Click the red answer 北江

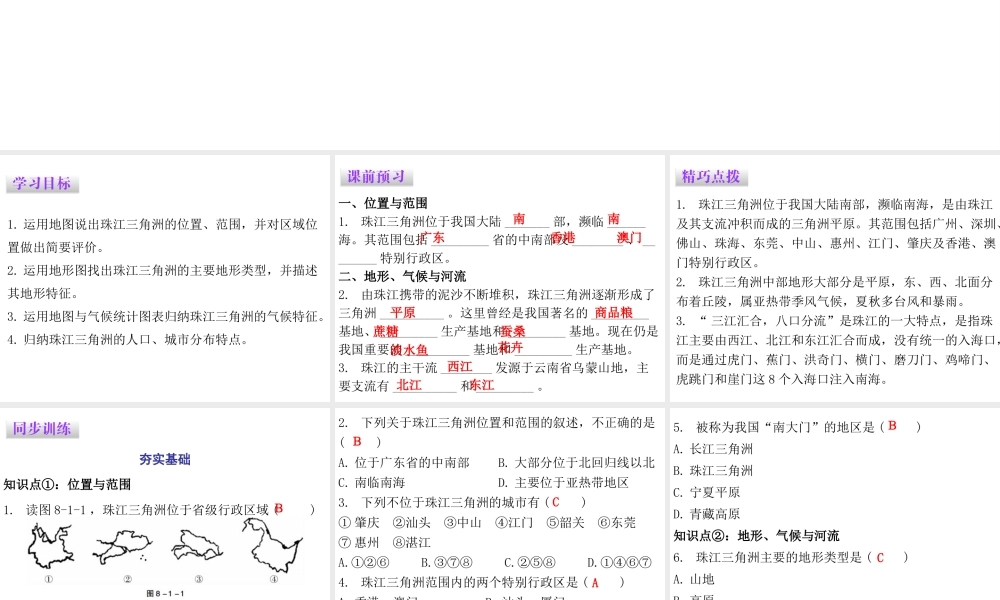[409, 385]
